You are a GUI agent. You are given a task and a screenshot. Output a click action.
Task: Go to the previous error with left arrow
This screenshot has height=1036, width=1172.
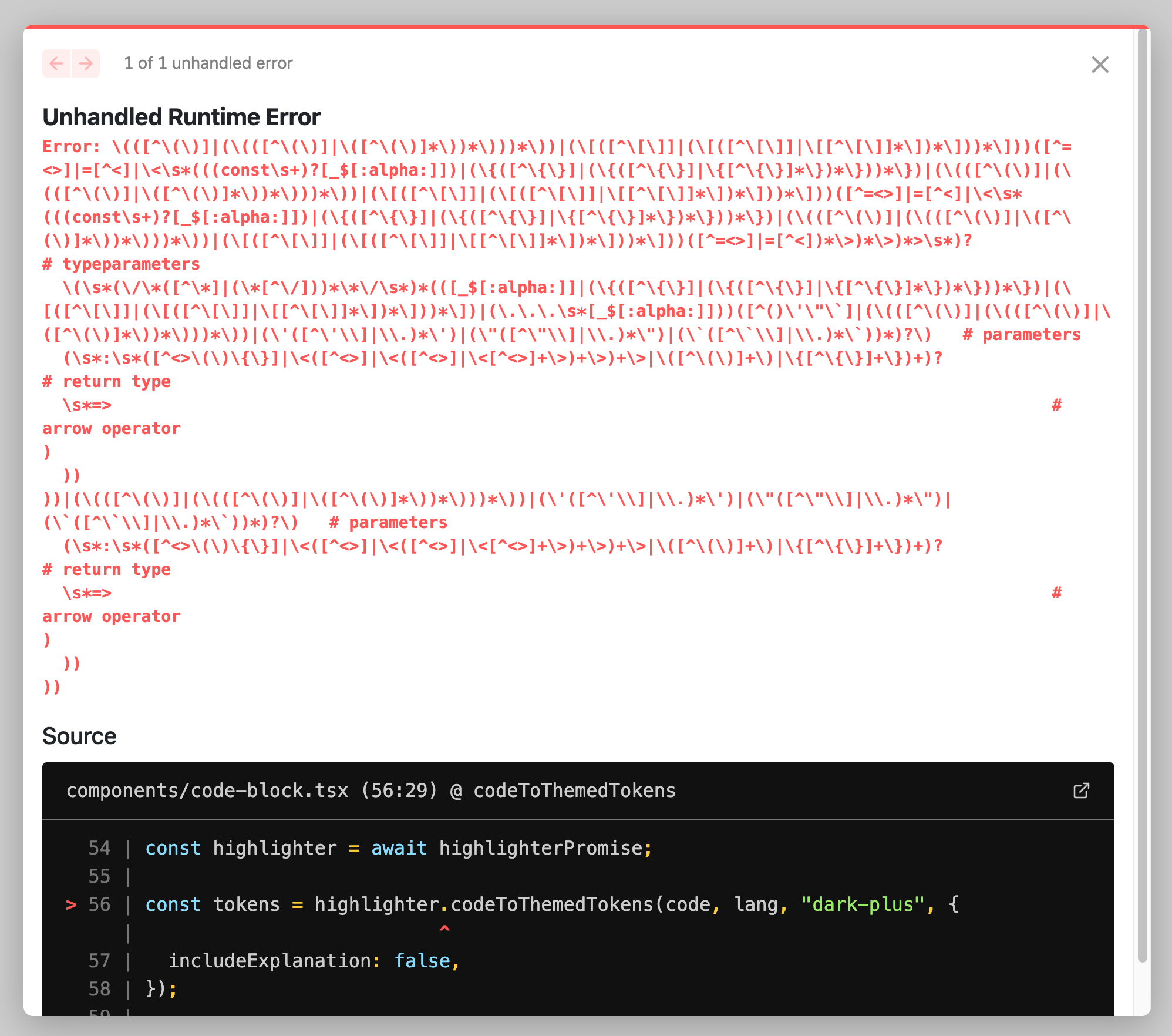point(56,63)
